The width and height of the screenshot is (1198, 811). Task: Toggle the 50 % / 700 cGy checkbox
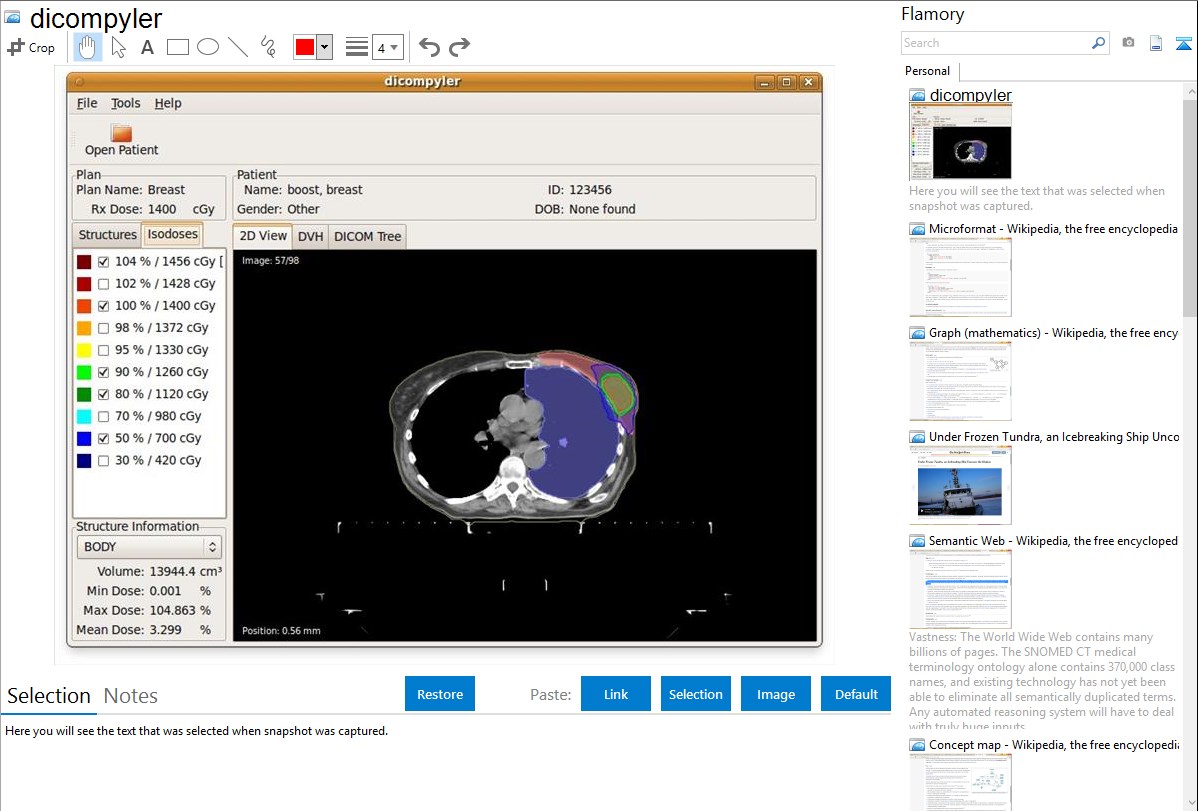[104, 438]
